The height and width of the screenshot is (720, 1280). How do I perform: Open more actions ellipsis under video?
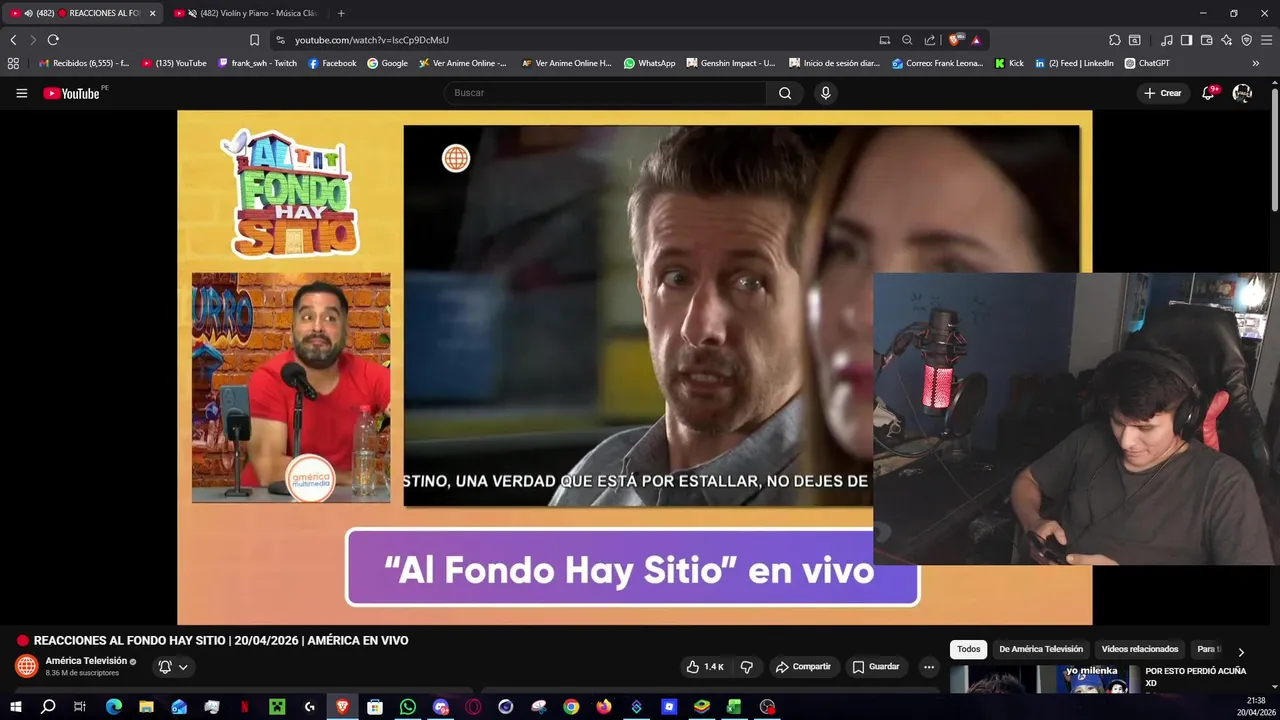pos(929,667)
